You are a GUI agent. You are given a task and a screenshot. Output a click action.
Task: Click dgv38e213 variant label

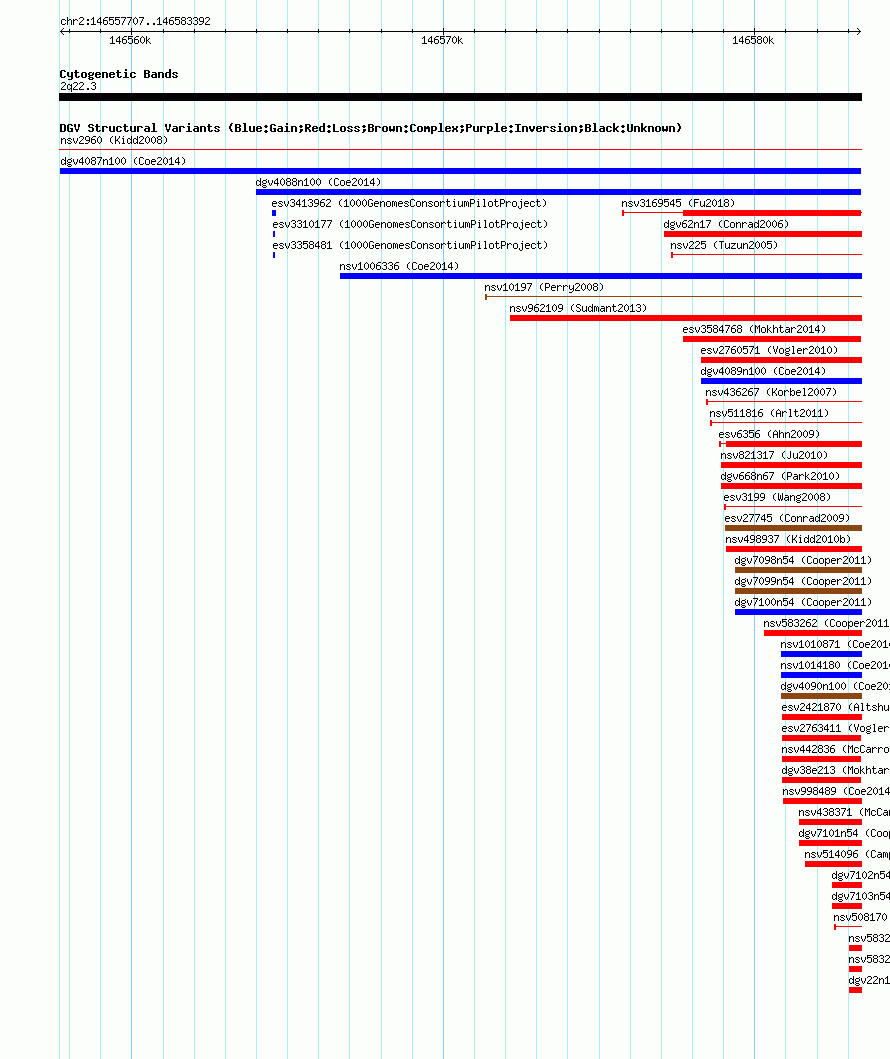tap(835, 770)
